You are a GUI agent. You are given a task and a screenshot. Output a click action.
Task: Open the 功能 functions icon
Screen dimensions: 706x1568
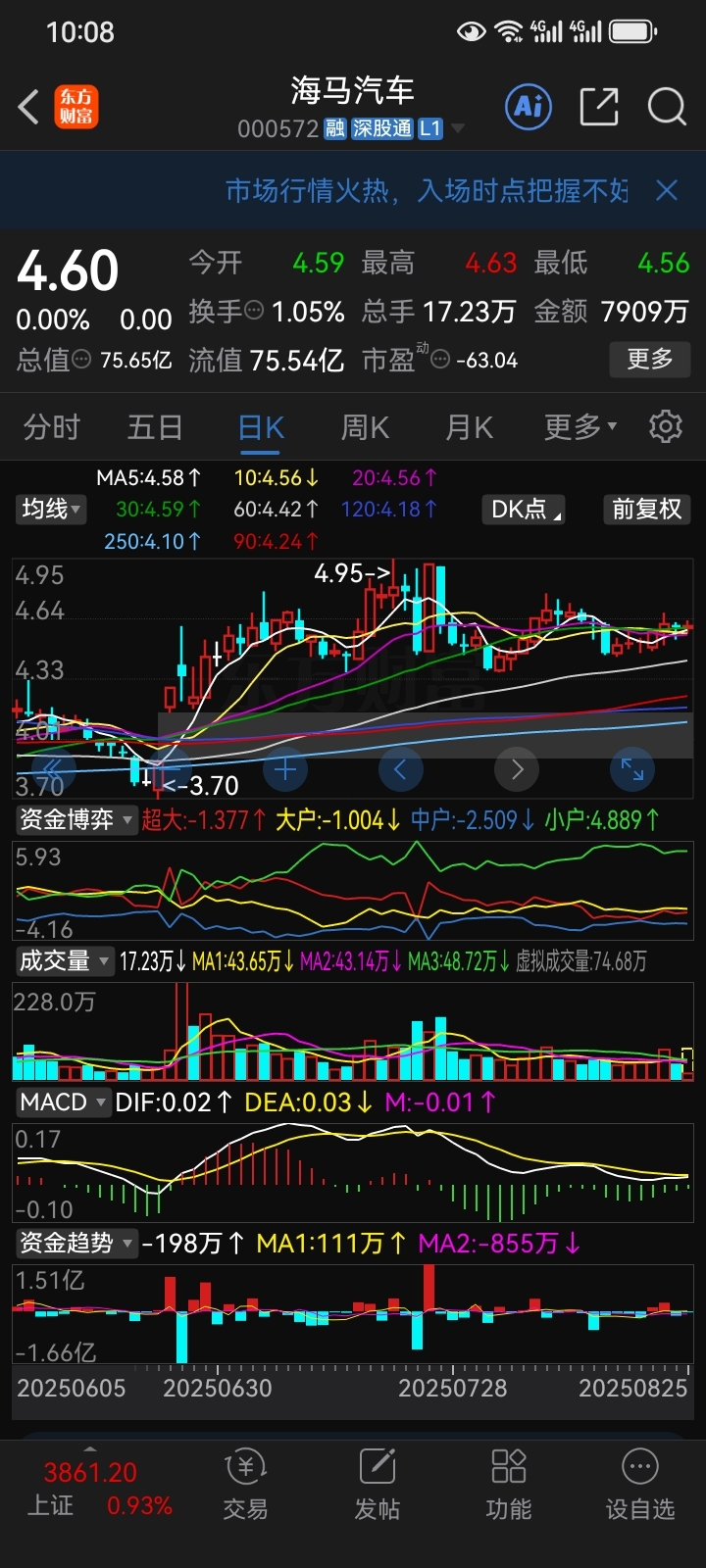click(509, 1484)
